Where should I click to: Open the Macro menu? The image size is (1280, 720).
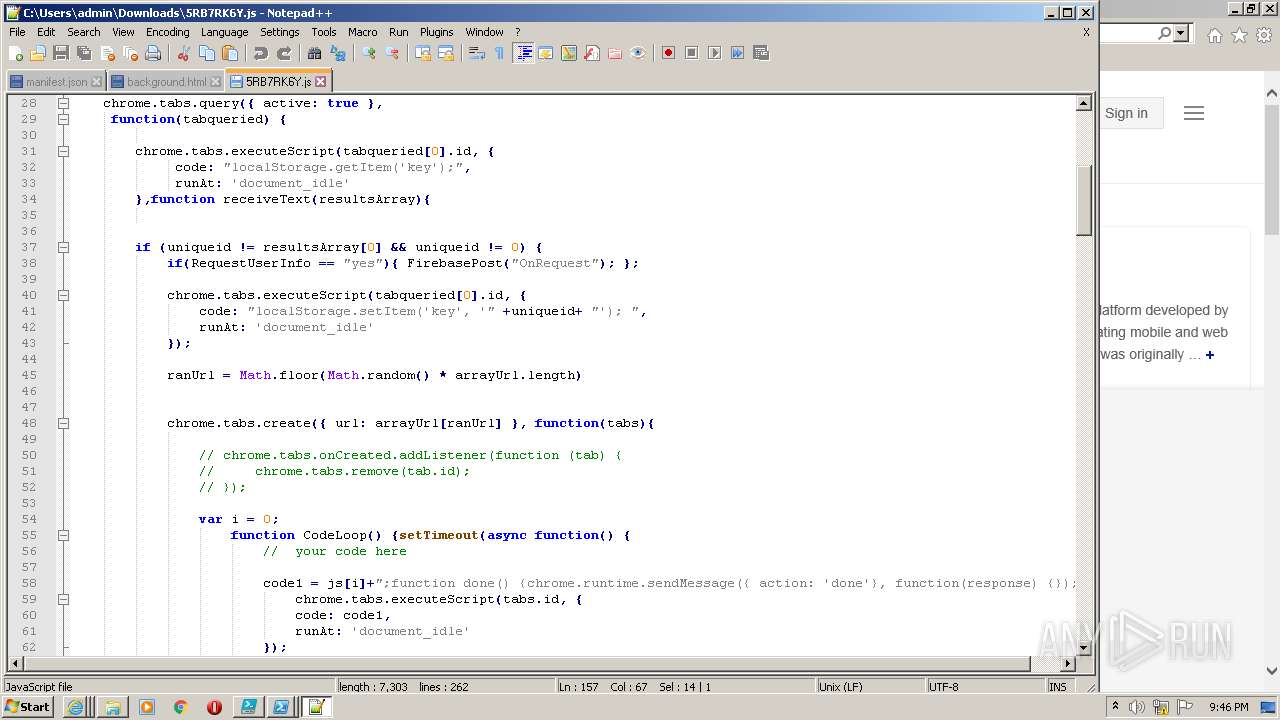click(x=363, y=32)
